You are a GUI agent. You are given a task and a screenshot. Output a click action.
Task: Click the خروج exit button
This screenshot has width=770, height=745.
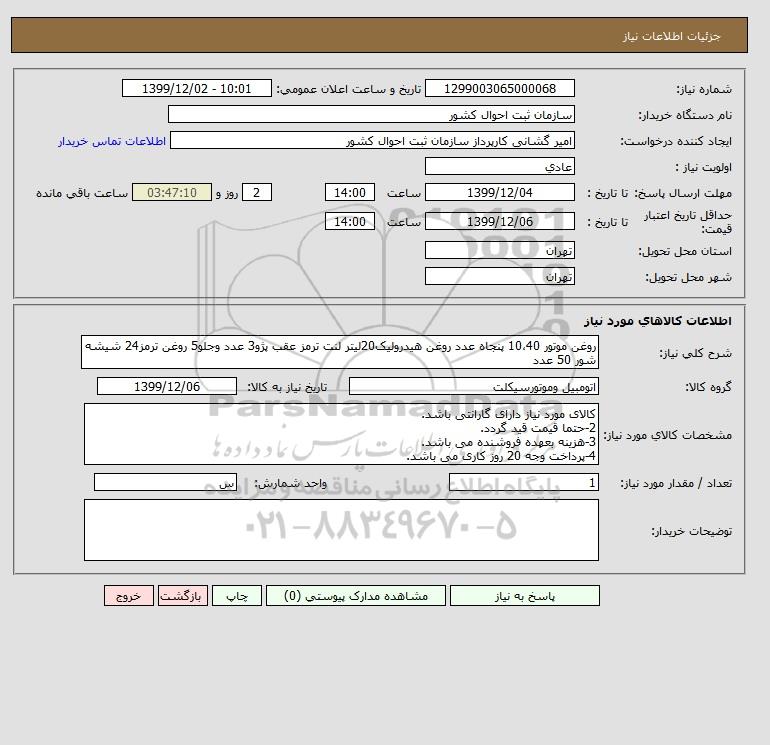point(129,596)
